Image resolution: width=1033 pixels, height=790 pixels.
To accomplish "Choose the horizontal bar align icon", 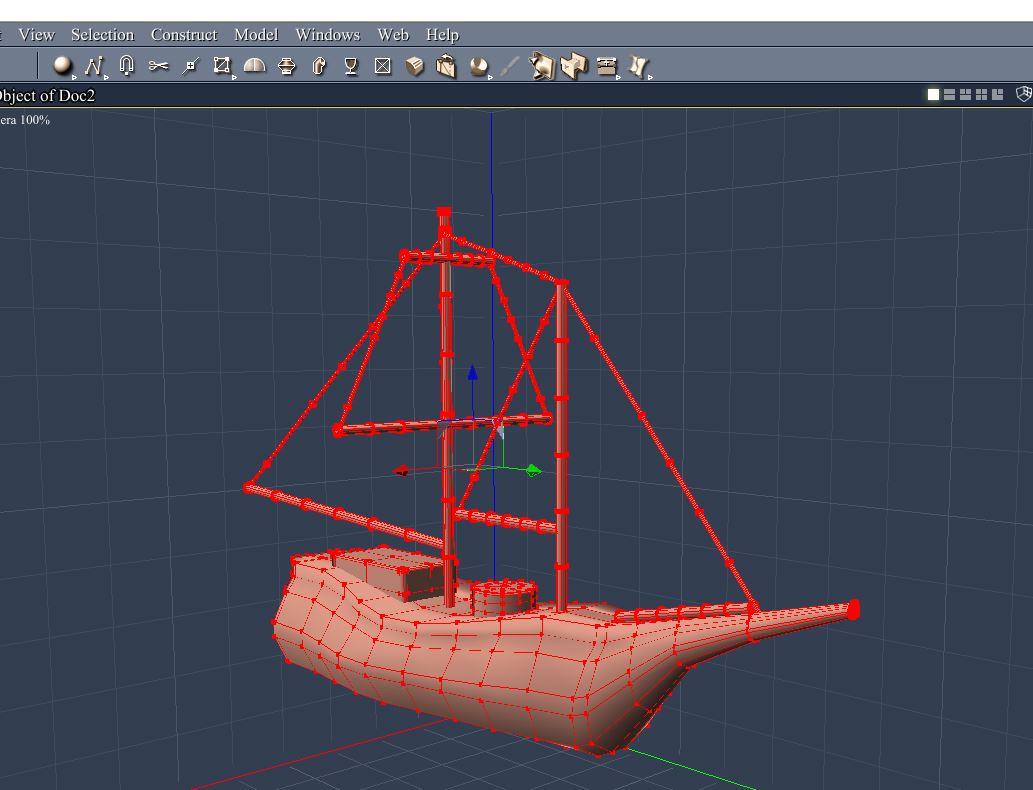I will click(x=606, y=66).
